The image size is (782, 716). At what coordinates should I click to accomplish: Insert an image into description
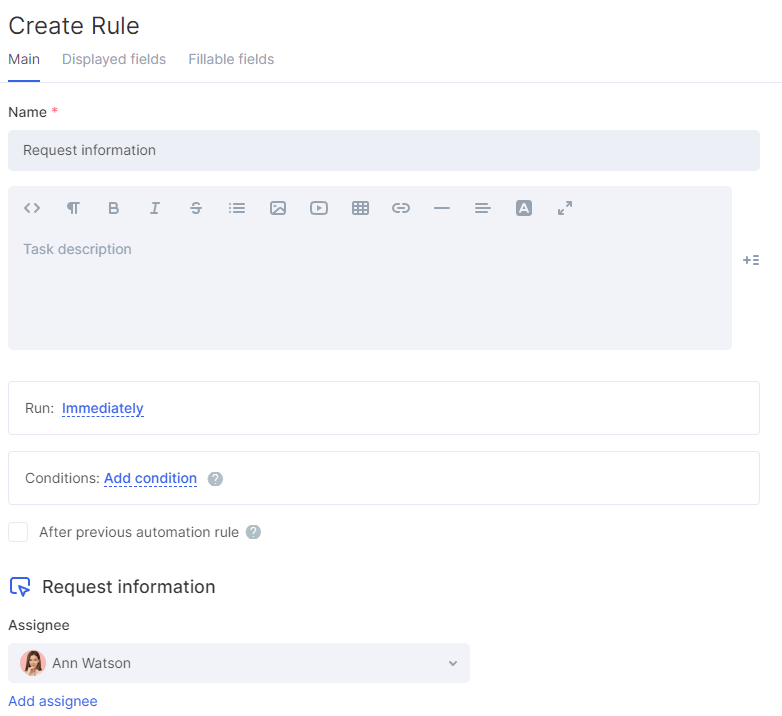(x=278, y=208)
